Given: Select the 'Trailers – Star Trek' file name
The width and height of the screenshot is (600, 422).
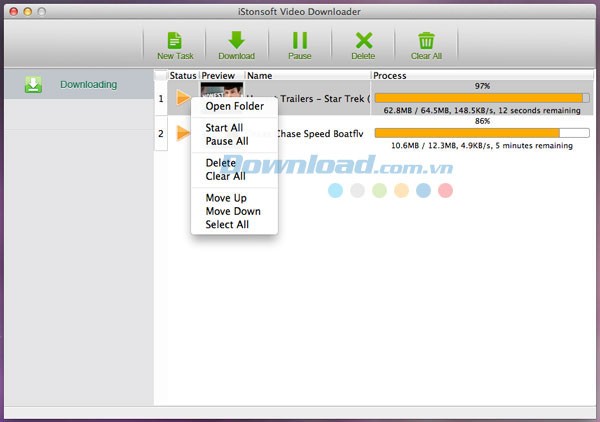Looking at the screenshot, I should (325, 99).
